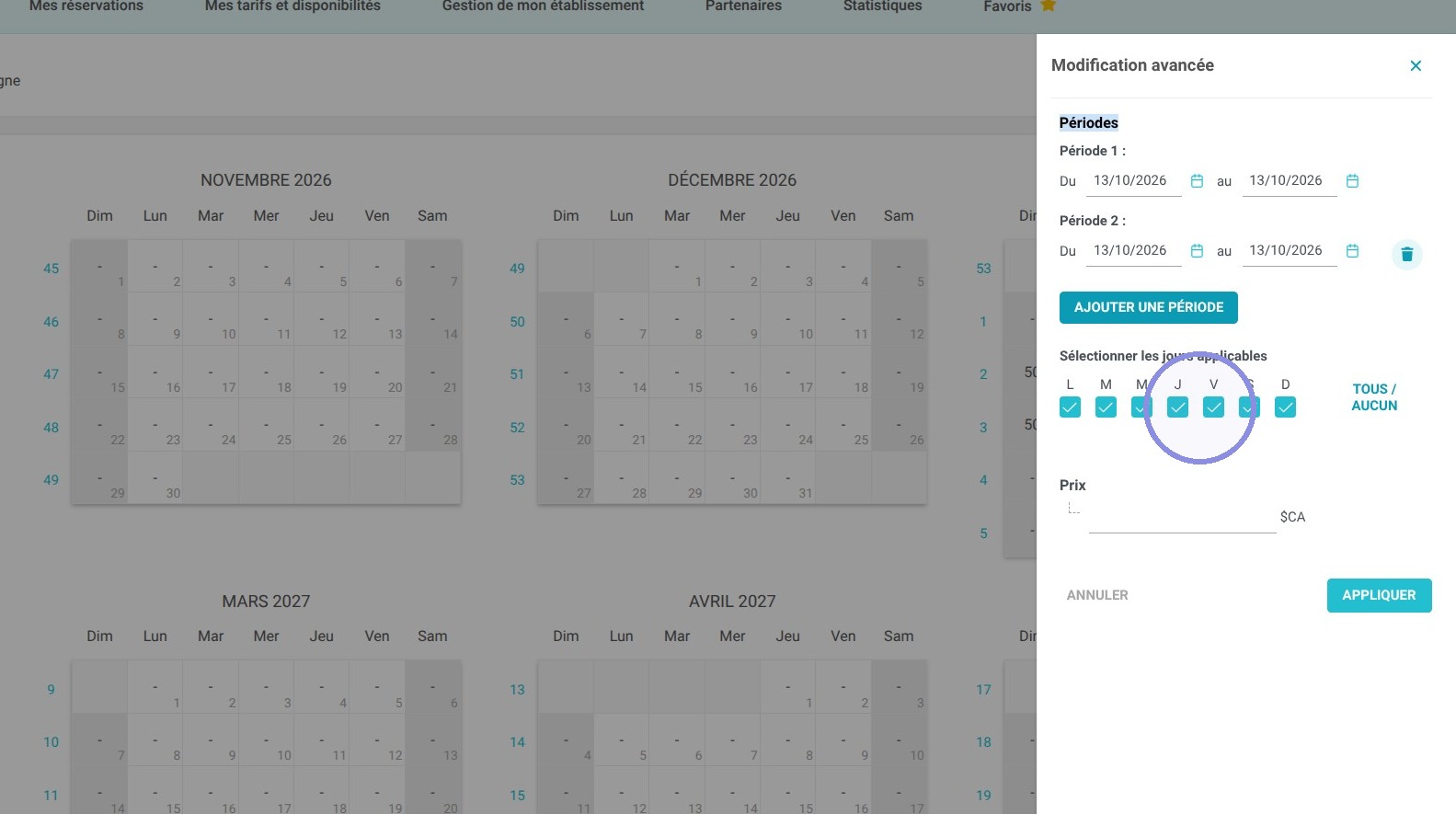Open the Statistiques menu
1456x814 pixels.
(x=882, y=6)
